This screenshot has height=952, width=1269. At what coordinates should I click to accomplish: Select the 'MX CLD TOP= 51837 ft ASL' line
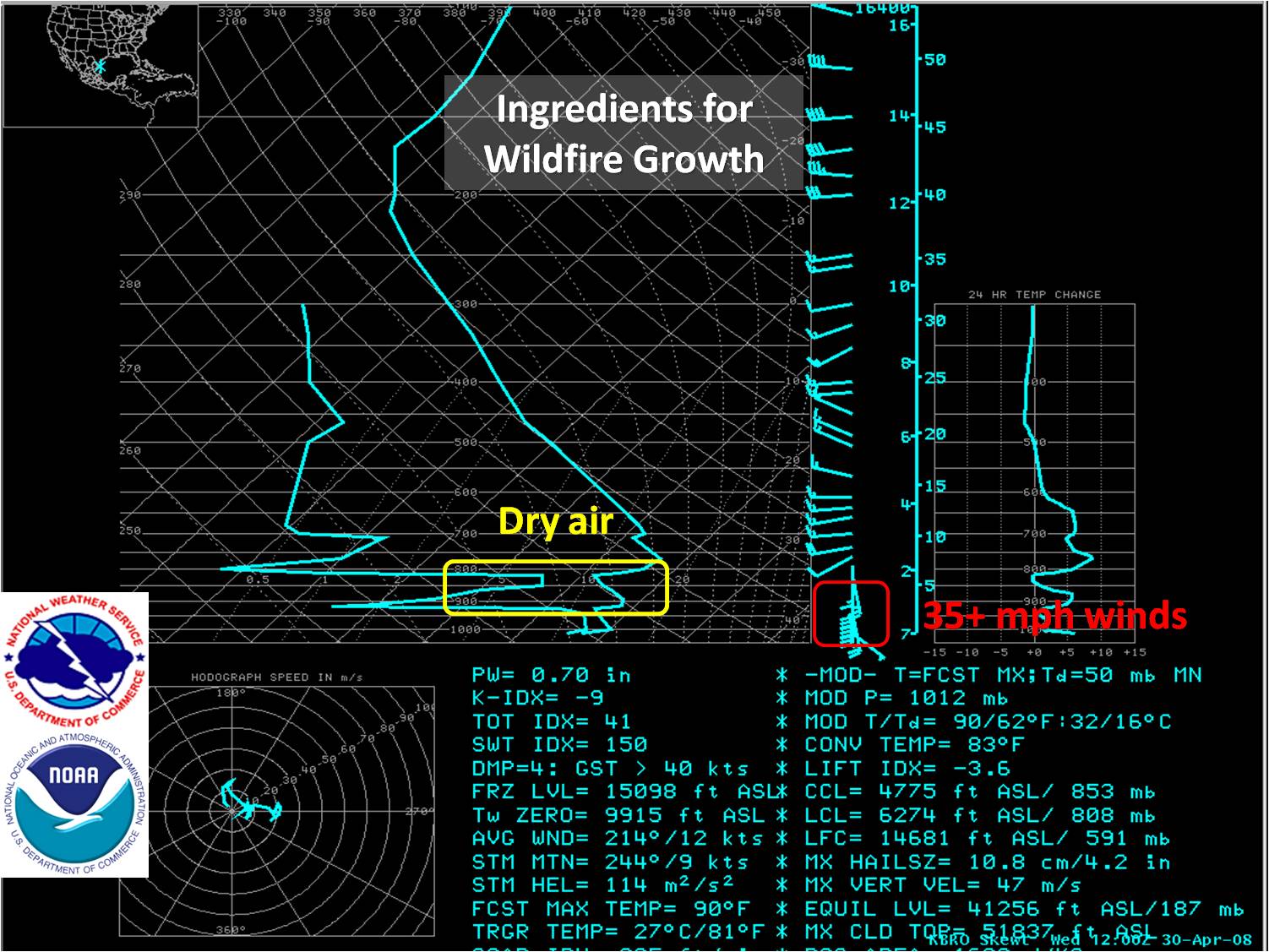coord(980,933)
